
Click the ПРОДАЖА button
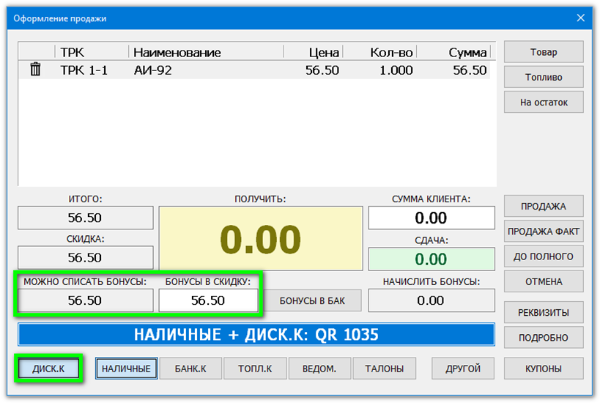tap(543, 207)
